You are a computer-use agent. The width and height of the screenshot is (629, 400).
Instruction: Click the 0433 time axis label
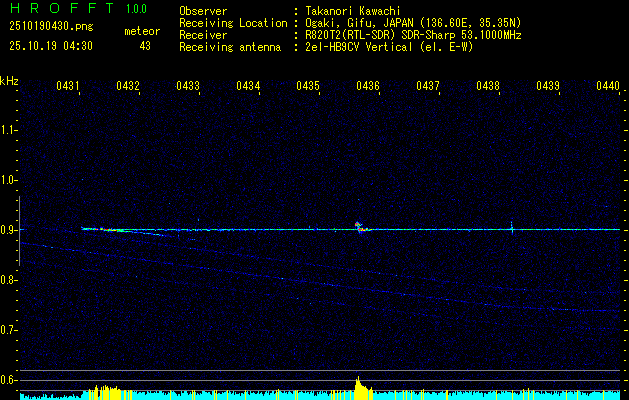[188, 85]
